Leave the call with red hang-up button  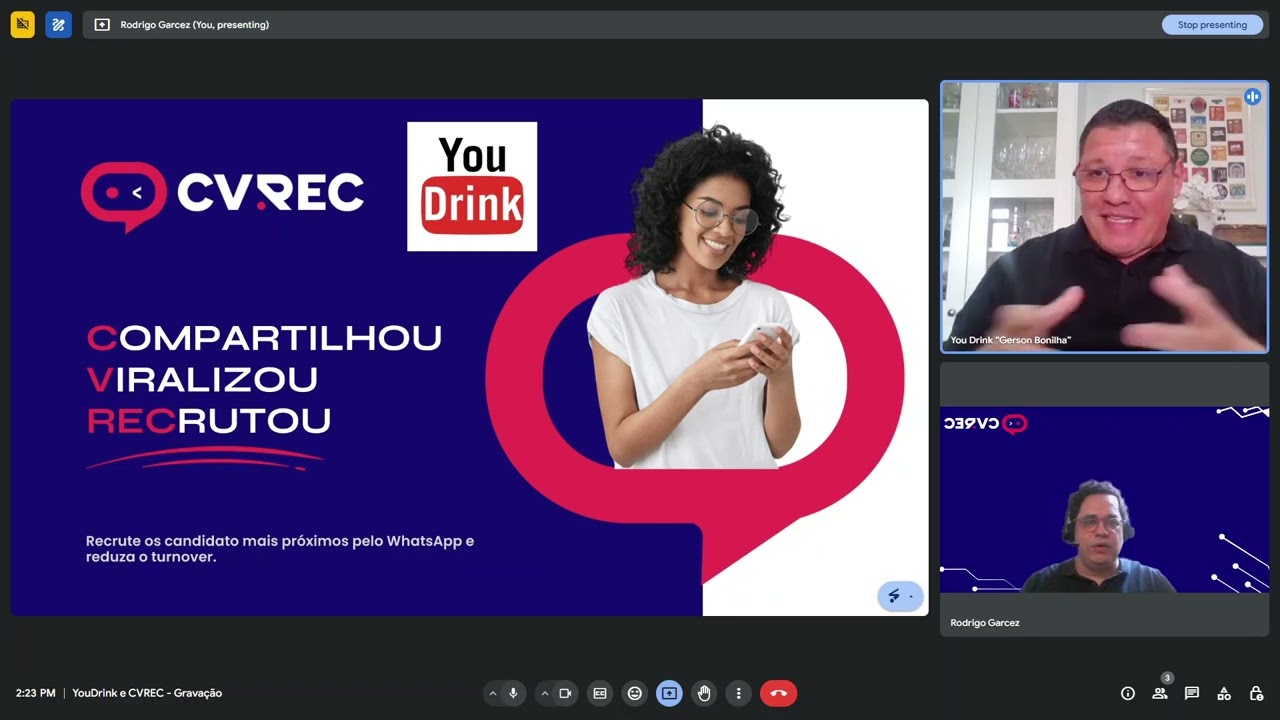click(779, 693)
